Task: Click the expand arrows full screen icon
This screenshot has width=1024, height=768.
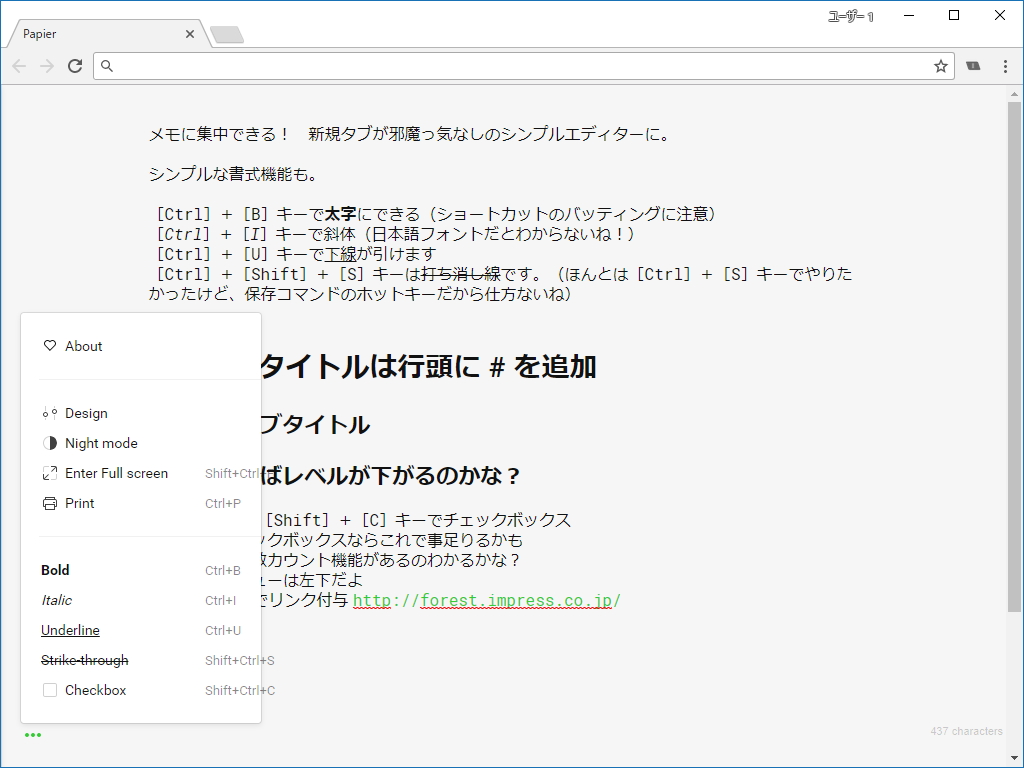Action: click(50, 473)
